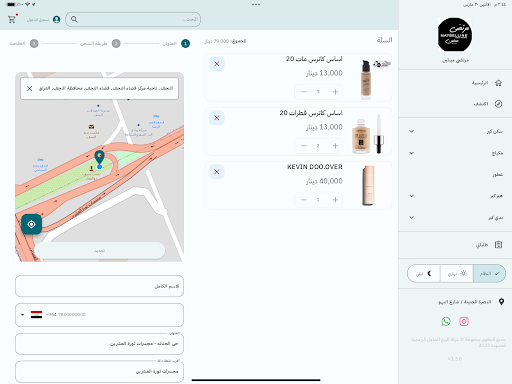Switch theme to night mode
This screenshot has height=384, width=512.
[x=424, y=274]
